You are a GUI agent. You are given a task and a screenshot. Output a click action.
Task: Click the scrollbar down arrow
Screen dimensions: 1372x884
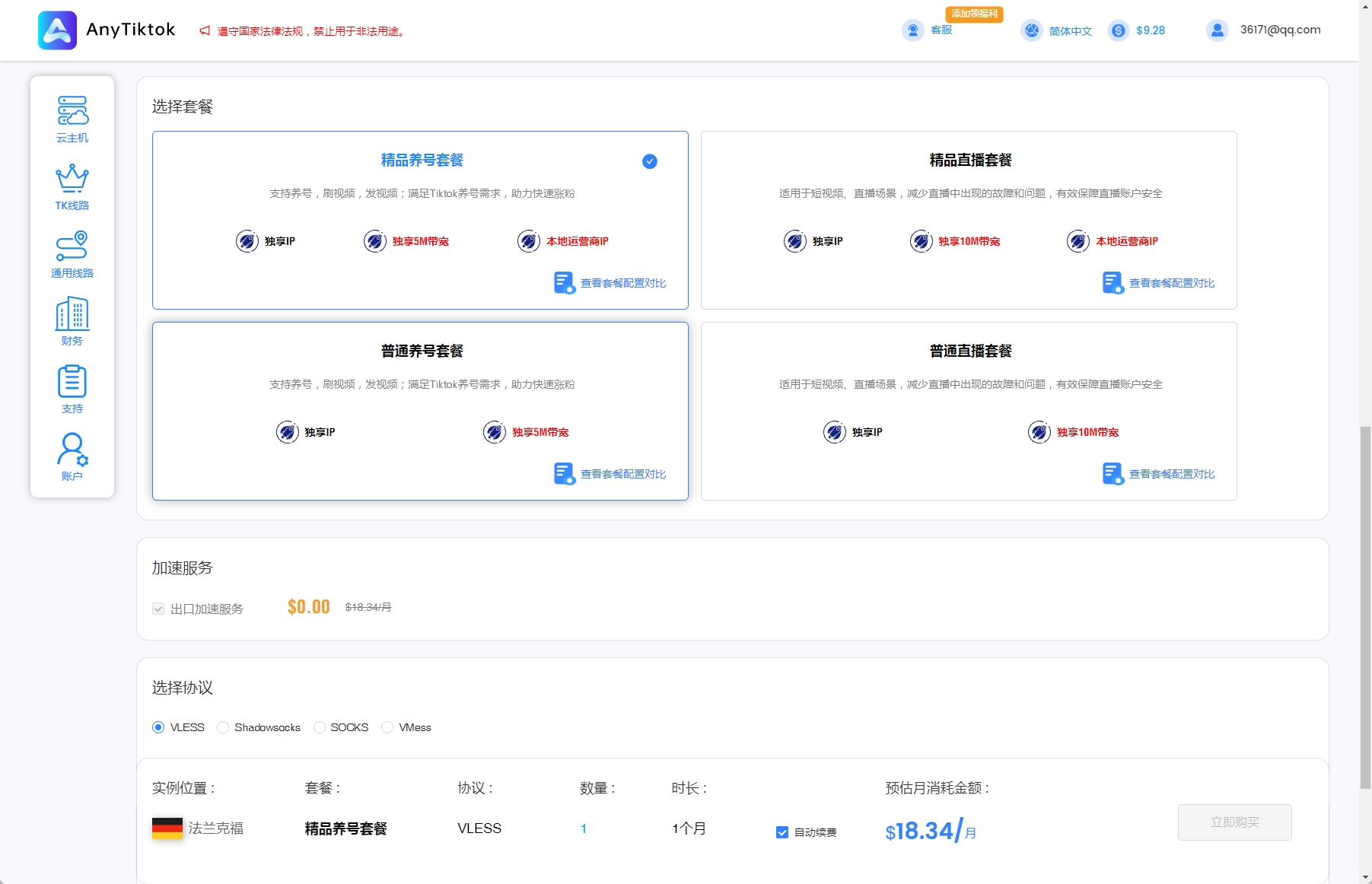[x=1365, y=878]
